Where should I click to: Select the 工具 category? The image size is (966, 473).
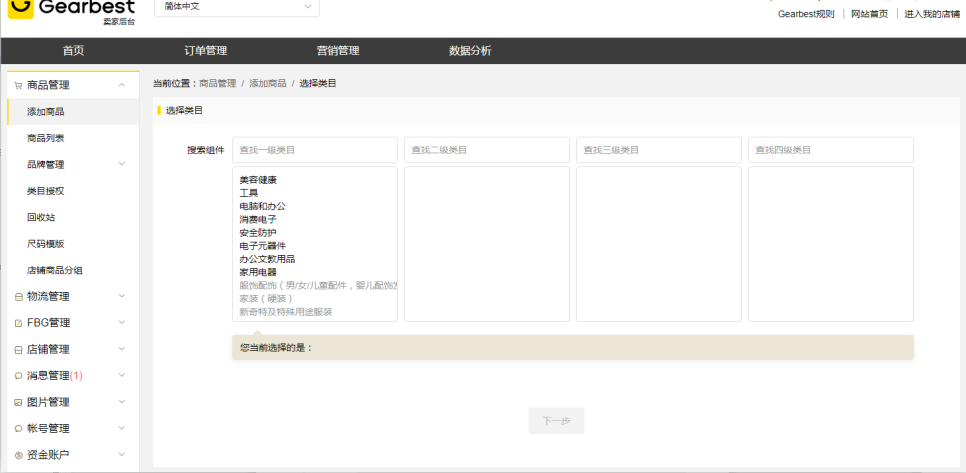(249, 193)
